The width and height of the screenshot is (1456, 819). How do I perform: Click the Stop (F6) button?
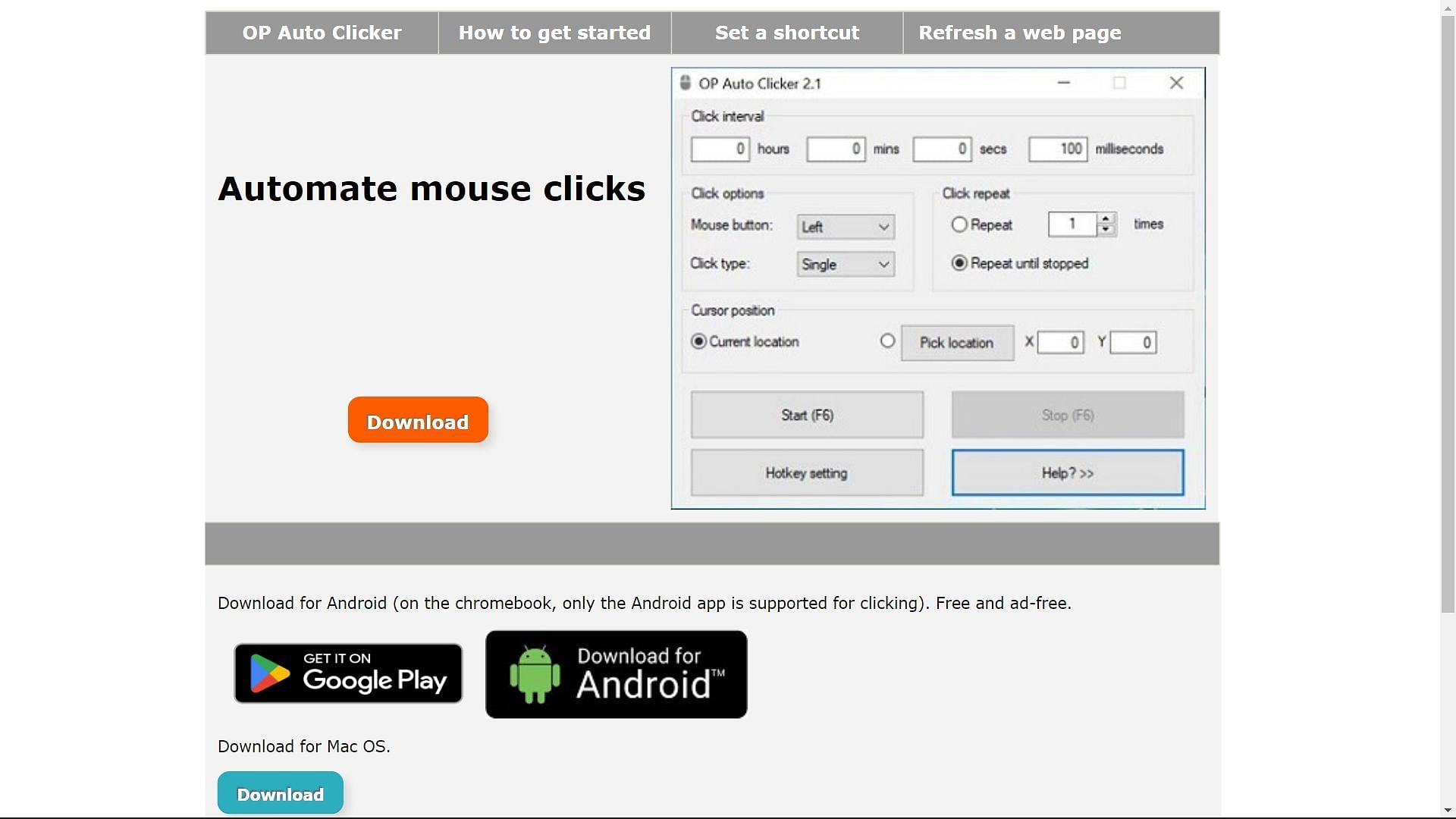[x=1067, y=414]
